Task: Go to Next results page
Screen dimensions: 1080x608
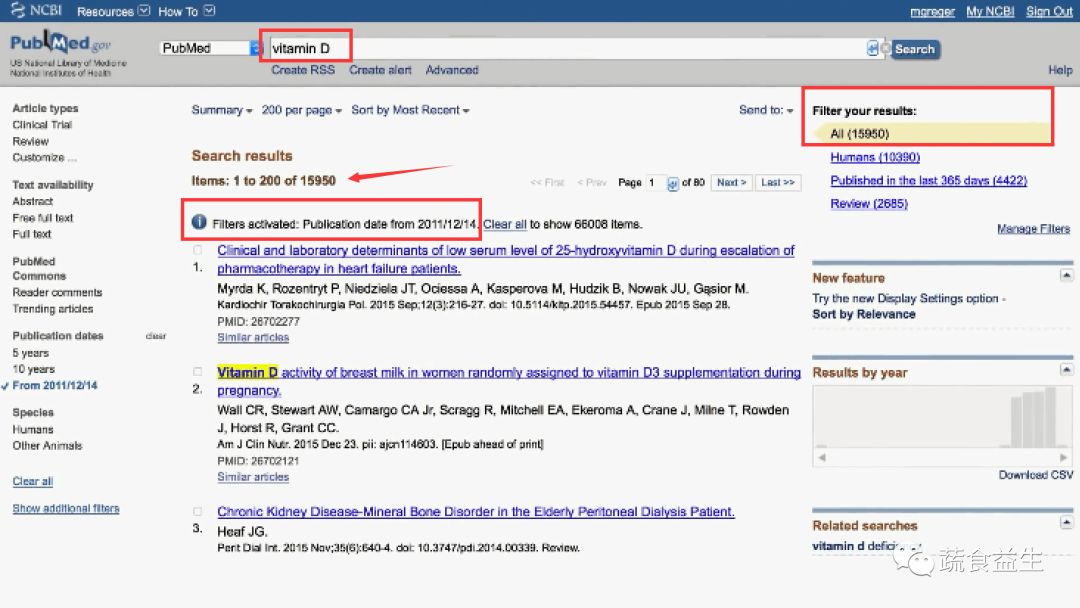Action: (x=731, y=182)
